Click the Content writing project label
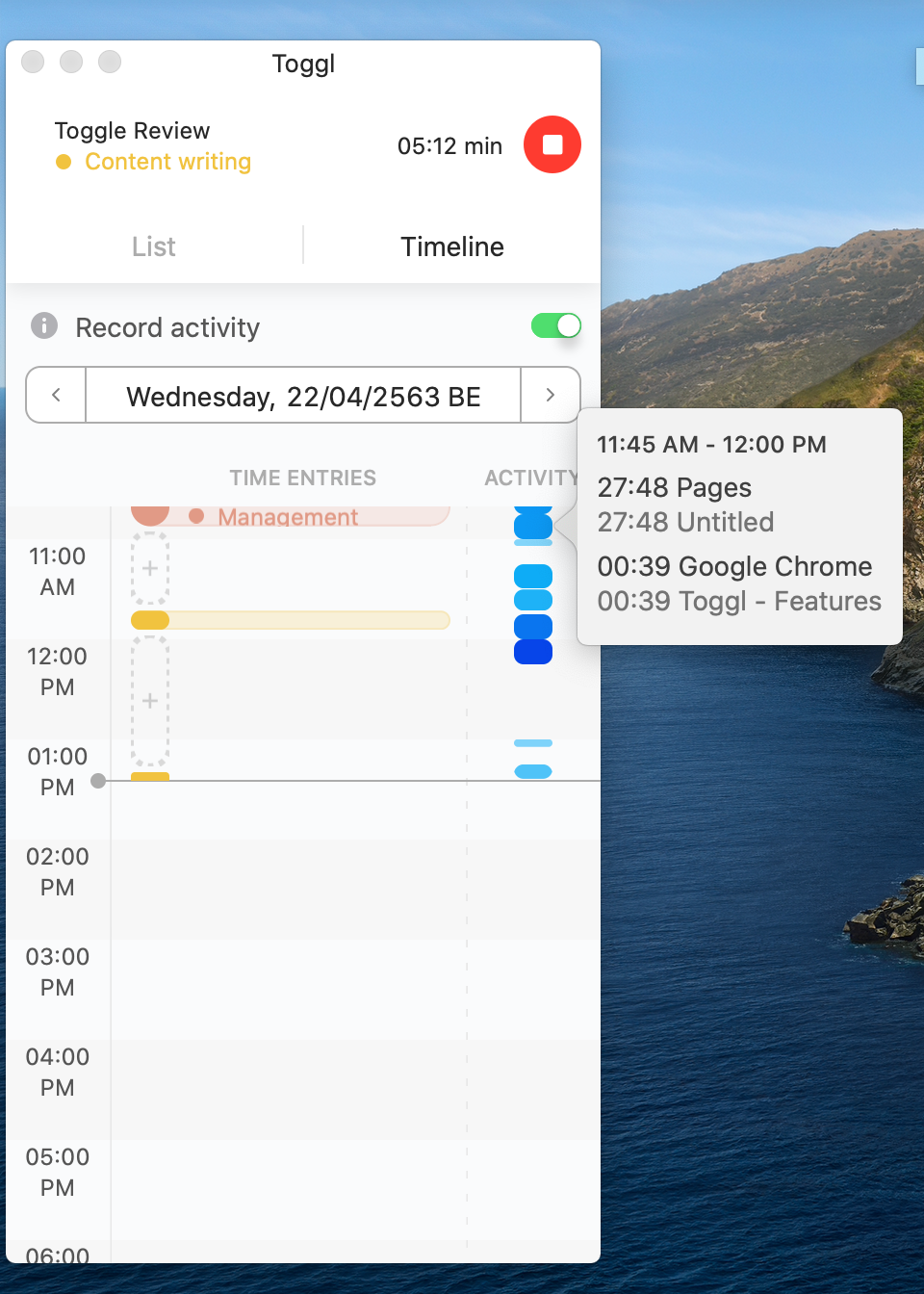 tap(167, 162)
